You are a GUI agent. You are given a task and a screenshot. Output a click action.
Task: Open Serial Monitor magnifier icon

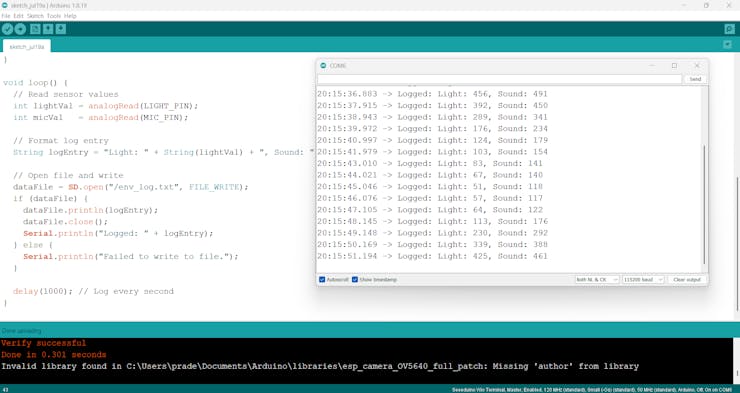pyautogui.click(x=730, y=29)
